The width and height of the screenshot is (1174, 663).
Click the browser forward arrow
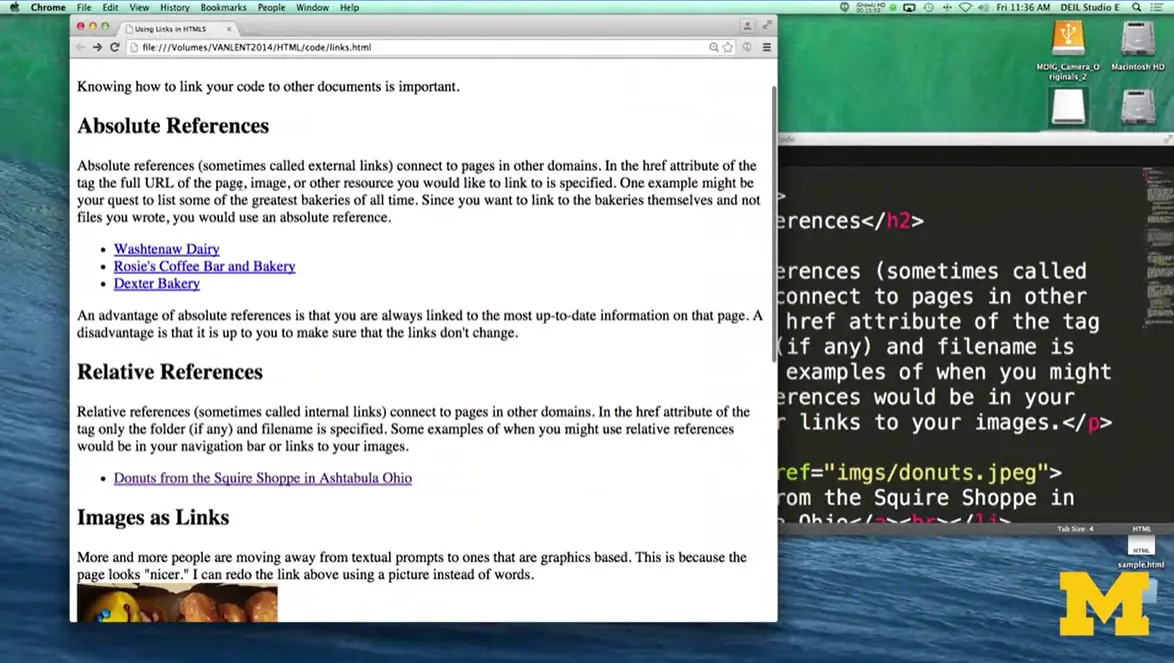pos(97,47)
